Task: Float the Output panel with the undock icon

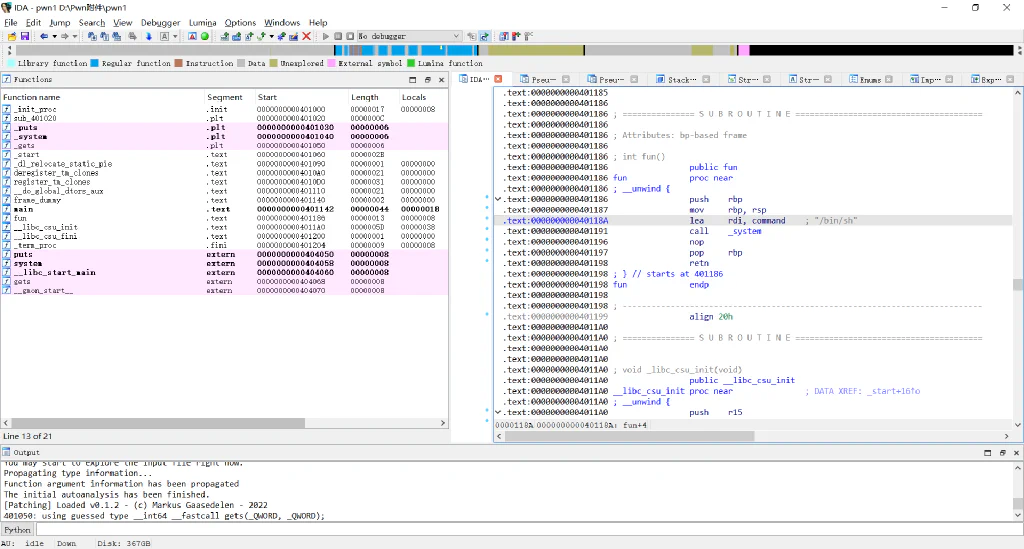Action: pos(1002,452)
